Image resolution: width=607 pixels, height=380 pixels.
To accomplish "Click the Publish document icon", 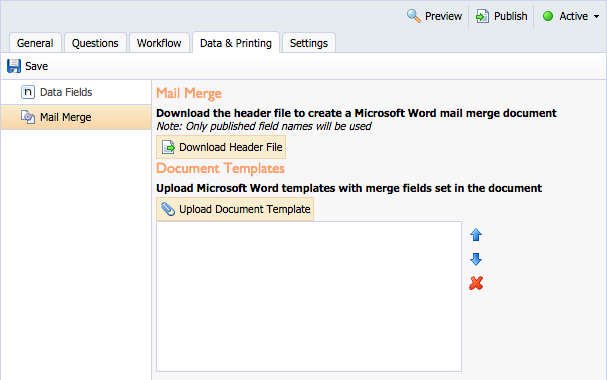I will 482,16.
